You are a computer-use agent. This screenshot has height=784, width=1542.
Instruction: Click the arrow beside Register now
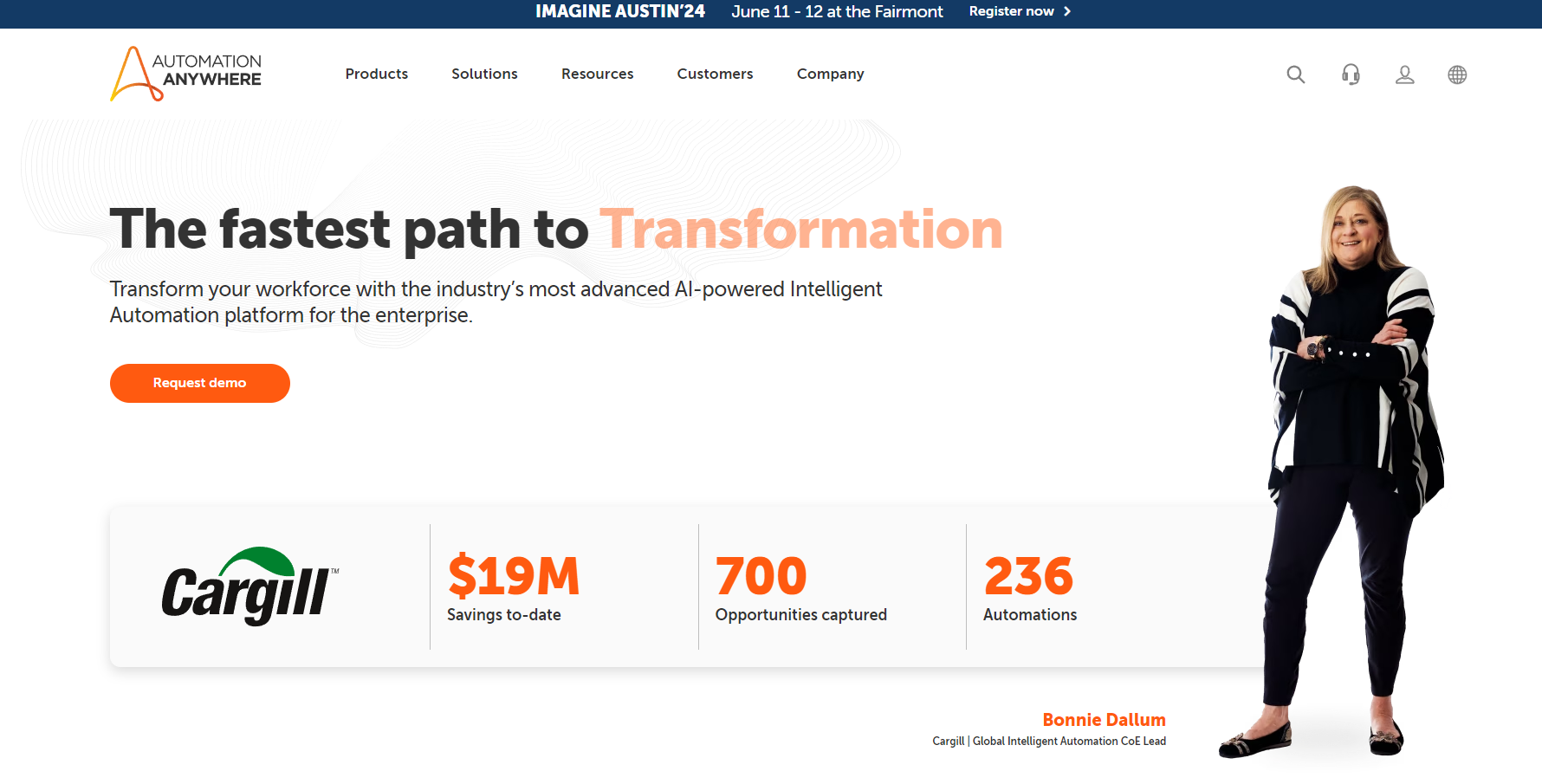click(x=1067, y=11)
